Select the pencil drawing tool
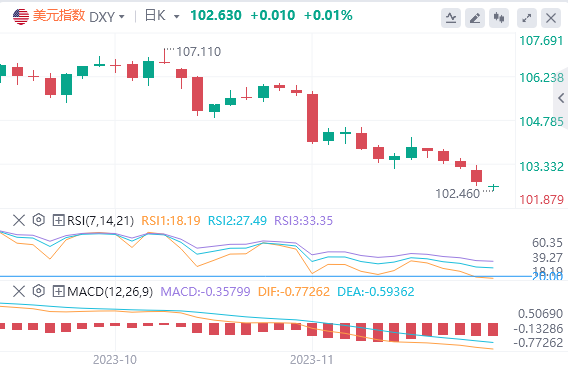The height and width of the screenshot is (372, 568). point(475,18)
